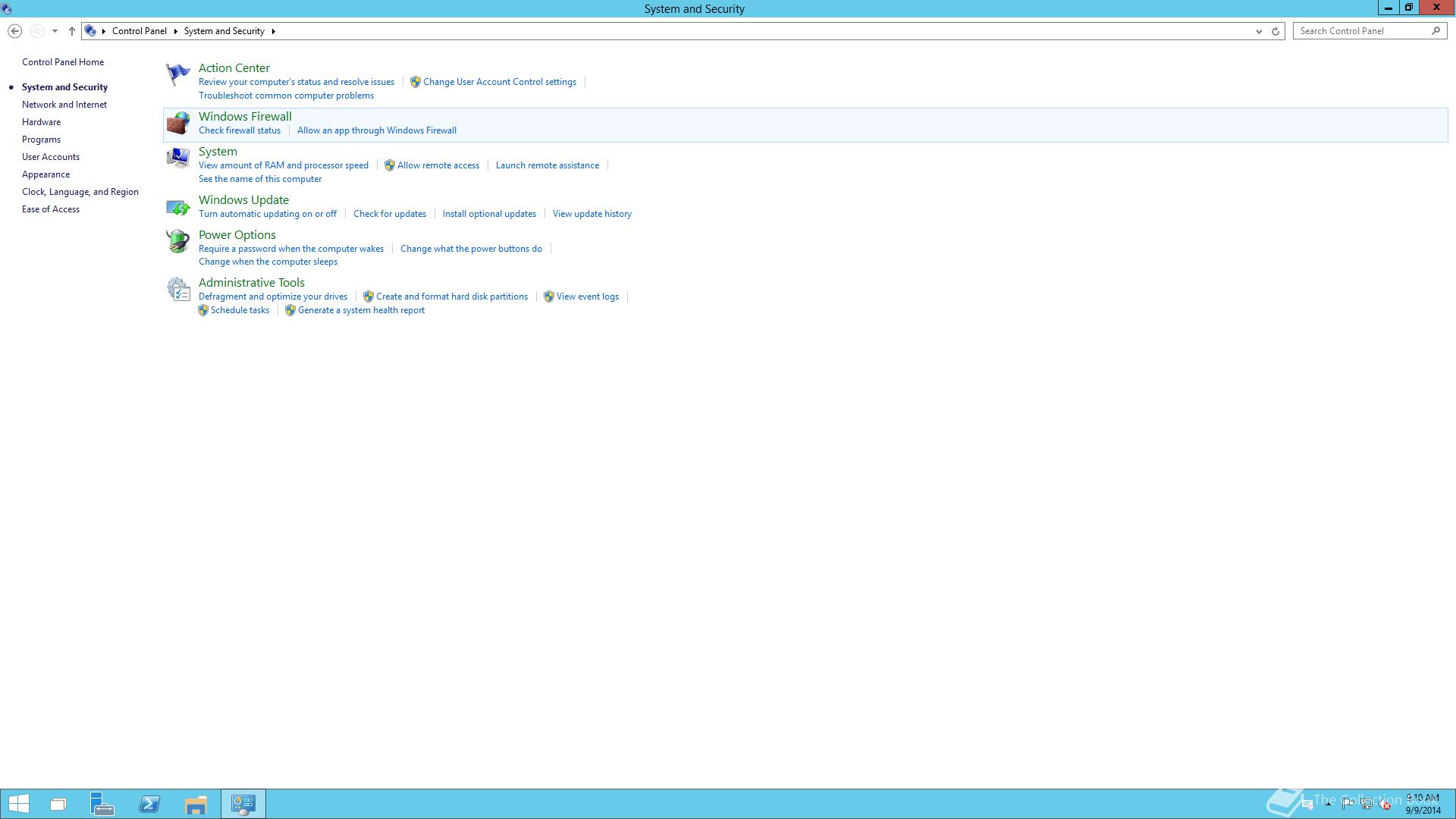Click View event logs
Viewport: 1456px width, 819px height.
coord(588,297)
